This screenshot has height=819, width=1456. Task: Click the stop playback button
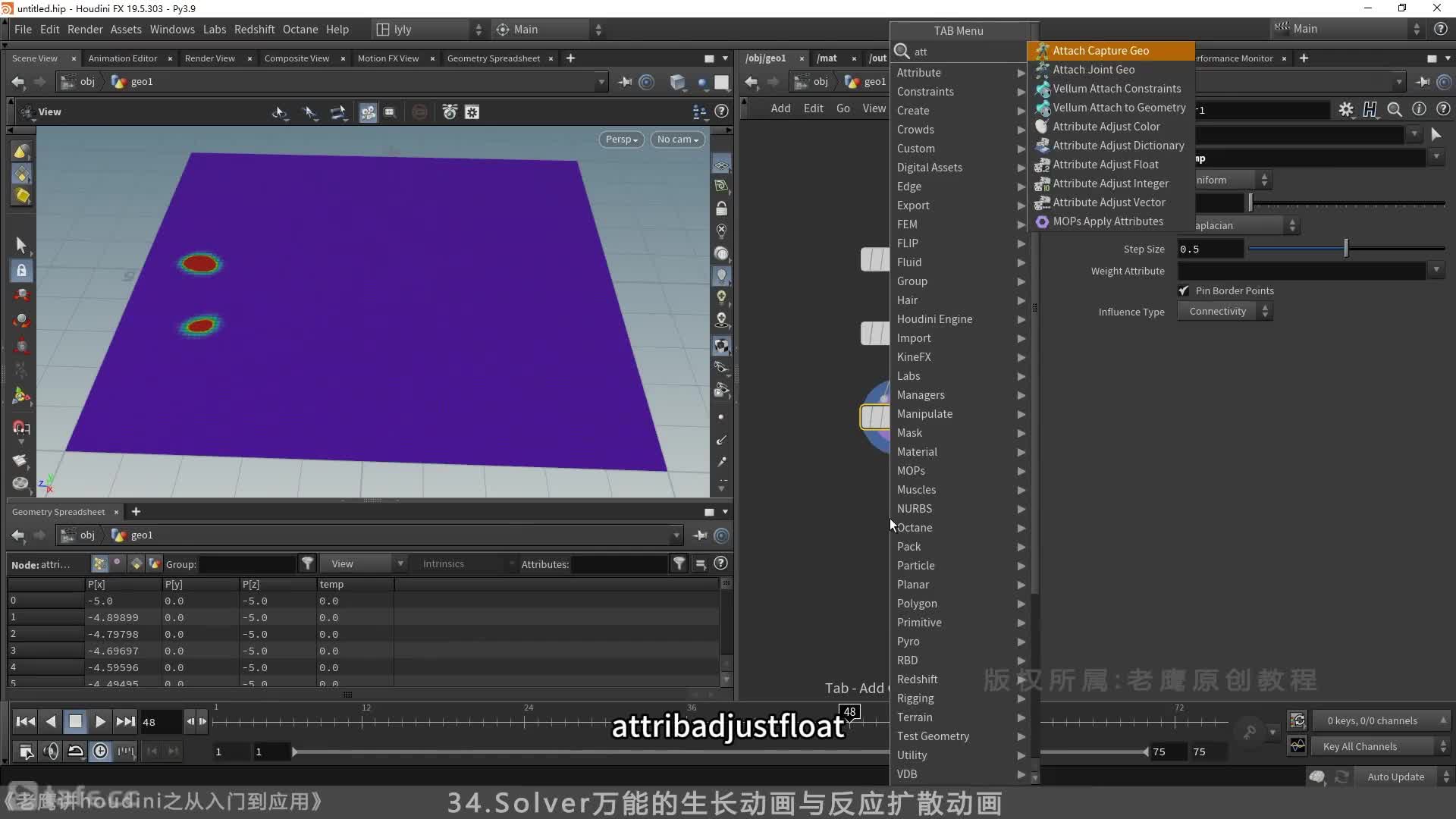point(75,722)
